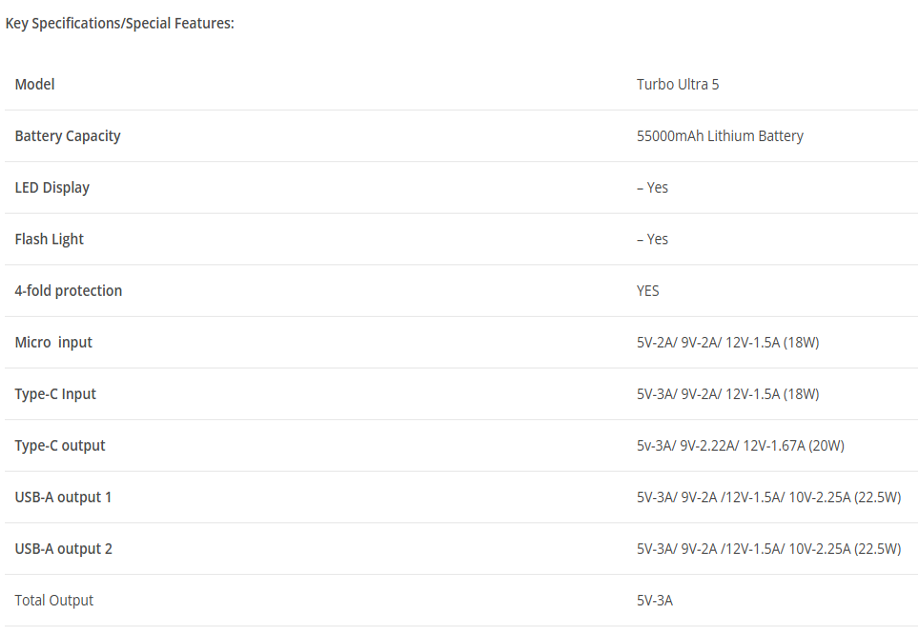Select the 55000mAh Lithium Battery text
This screenshot has width=918, height=637.
pyautogui.click(x=719, y=136)
